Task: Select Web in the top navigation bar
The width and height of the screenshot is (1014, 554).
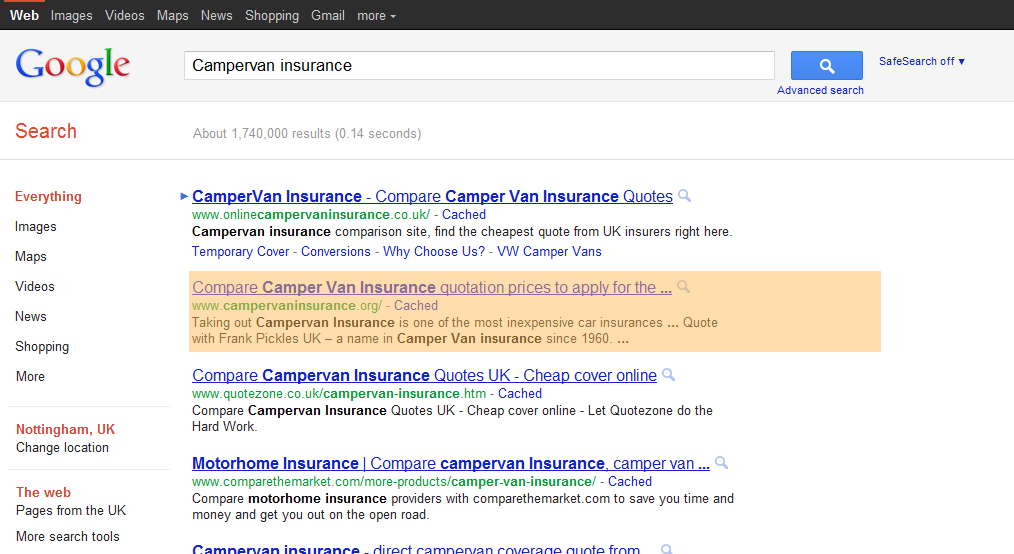Action: 25,16
